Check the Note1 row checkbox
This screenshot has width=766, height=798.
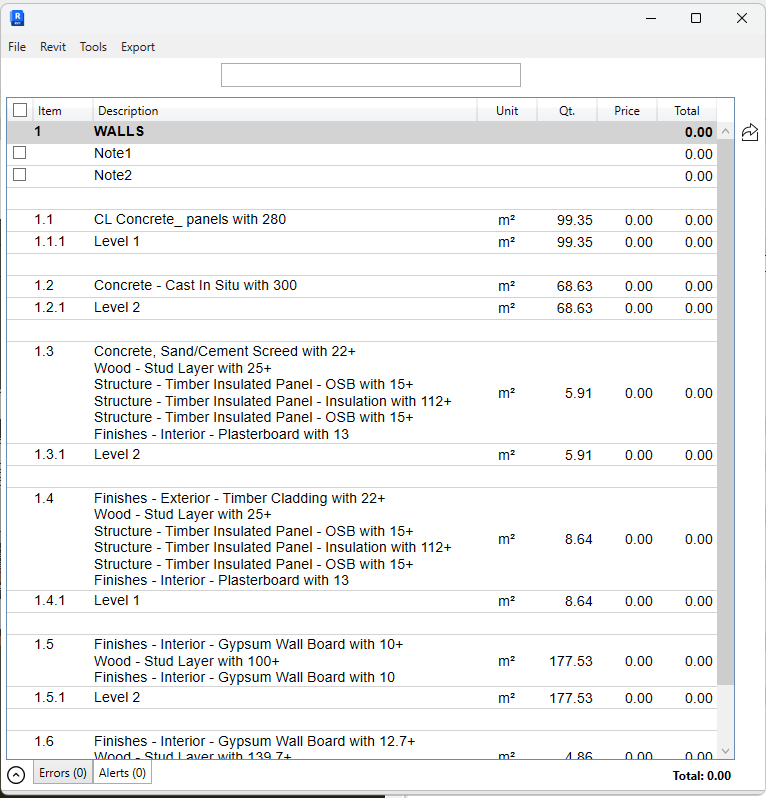point(19,153)
